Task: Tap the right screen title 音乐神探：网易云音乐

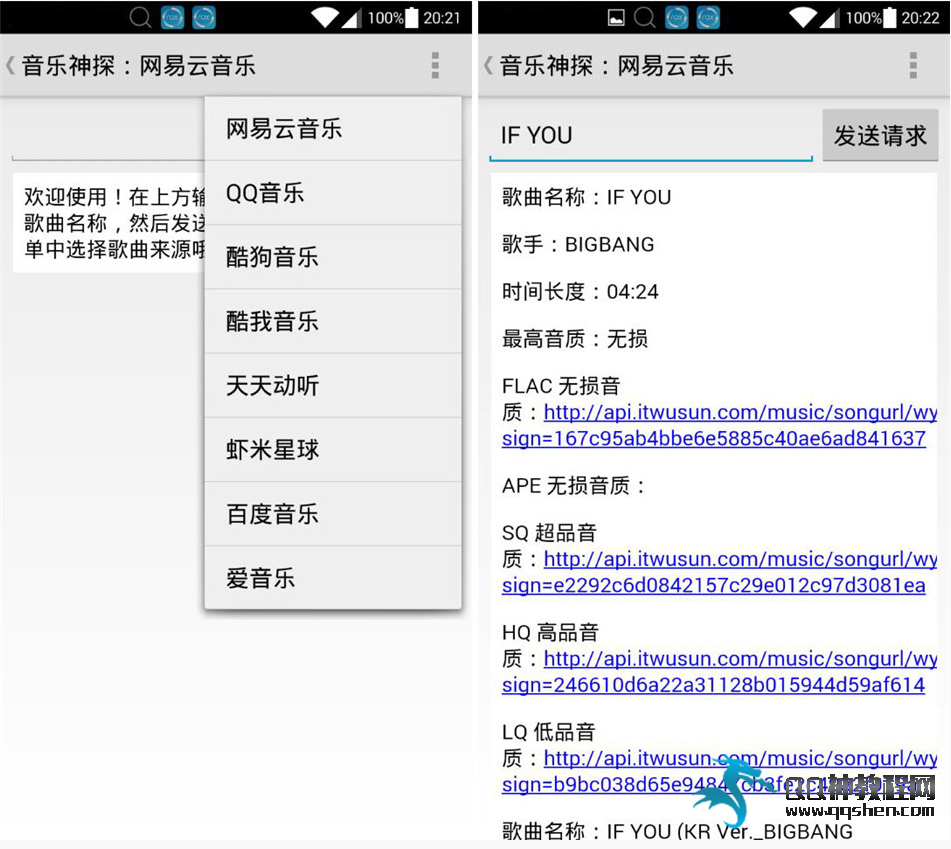Action: coord(617,65)
